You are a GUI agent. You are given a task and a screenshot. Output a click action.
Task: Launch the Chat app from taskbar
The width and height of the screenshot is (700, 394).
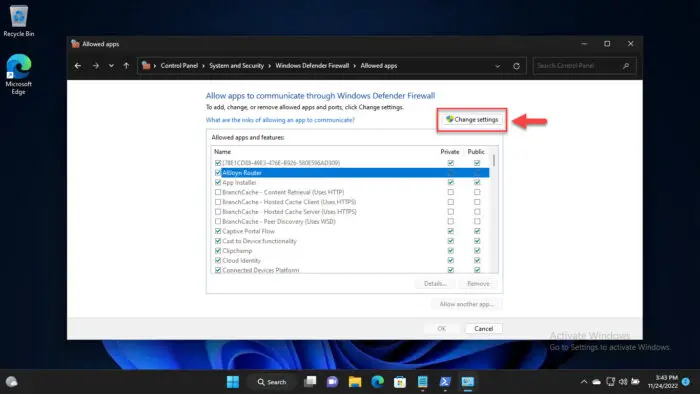click(x=332, y=382)
